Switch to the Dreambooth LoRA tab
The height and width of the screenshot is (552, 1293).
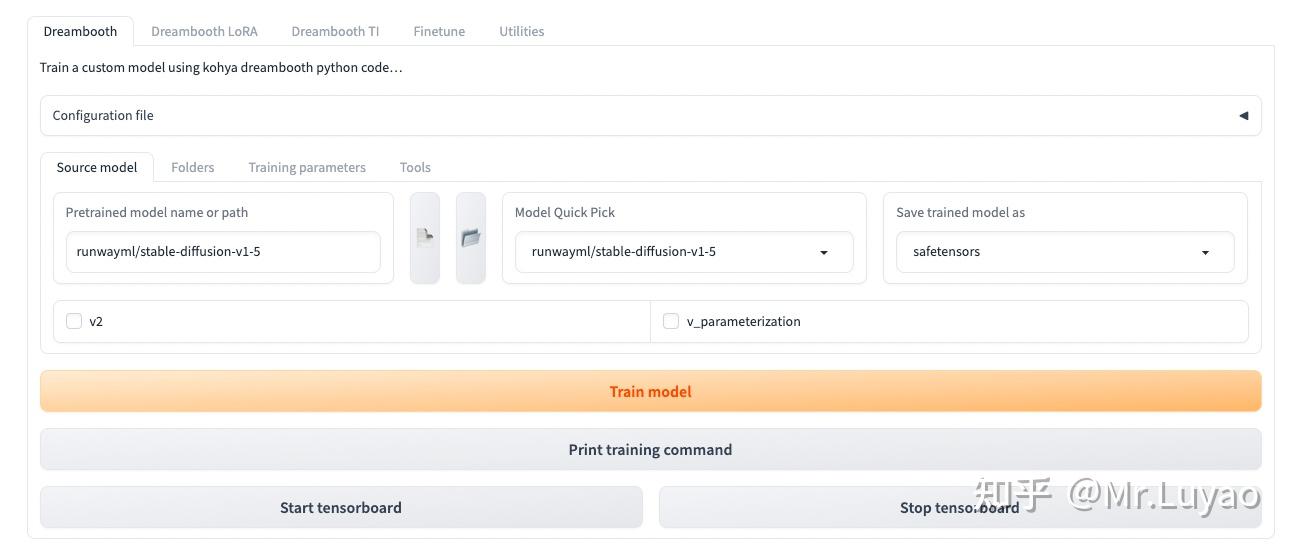pos(204,31)
